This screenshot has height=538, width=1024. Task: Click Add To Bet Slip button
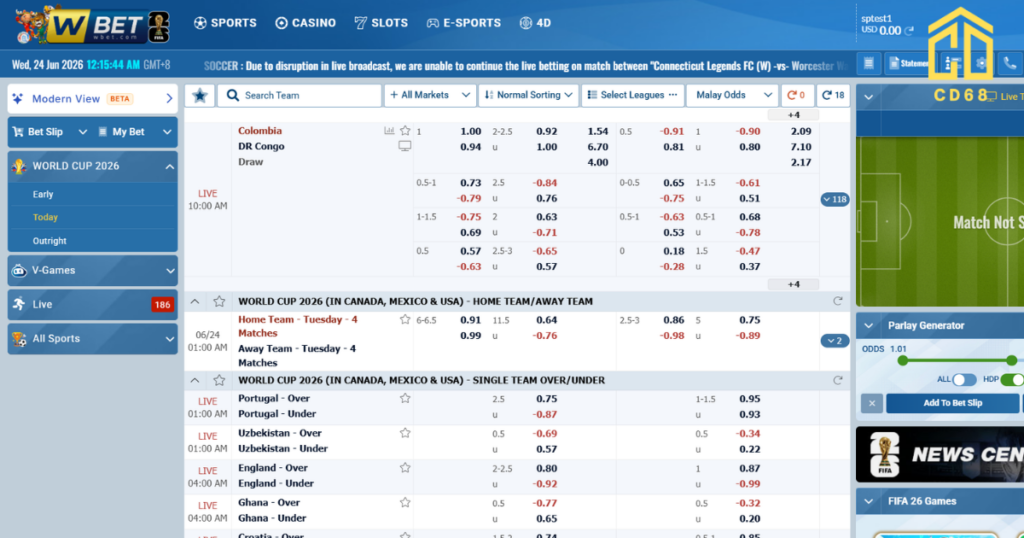[x=952, y=403]
